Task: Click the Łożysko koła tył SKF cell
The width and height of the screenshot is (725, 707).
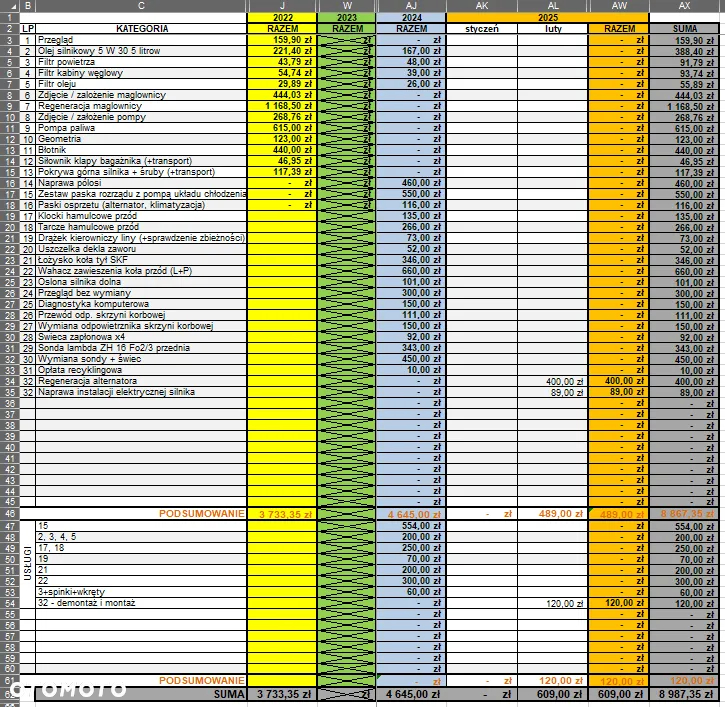Action: [x=141, y=260]
